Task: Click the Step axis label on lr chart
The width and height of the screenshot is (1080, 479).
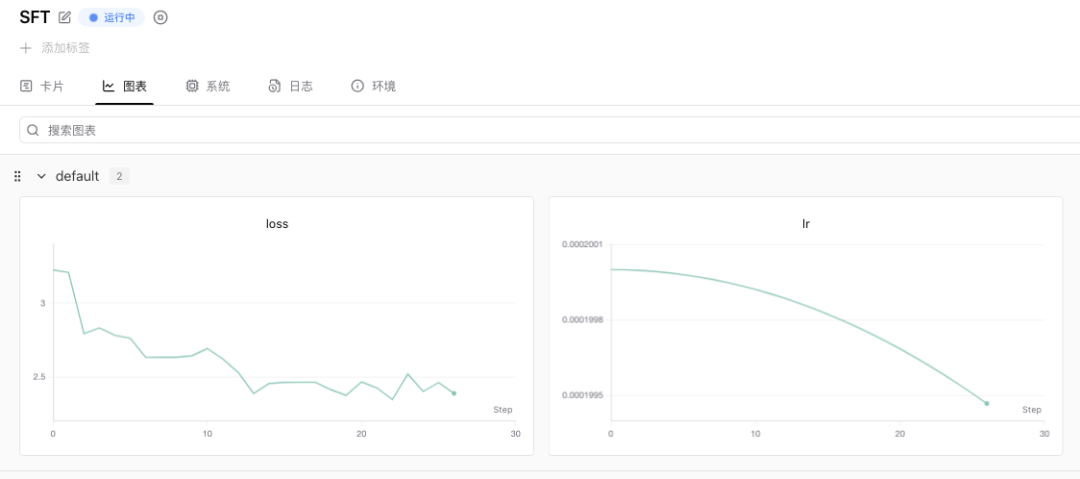Action: [x=1032, y=409]
